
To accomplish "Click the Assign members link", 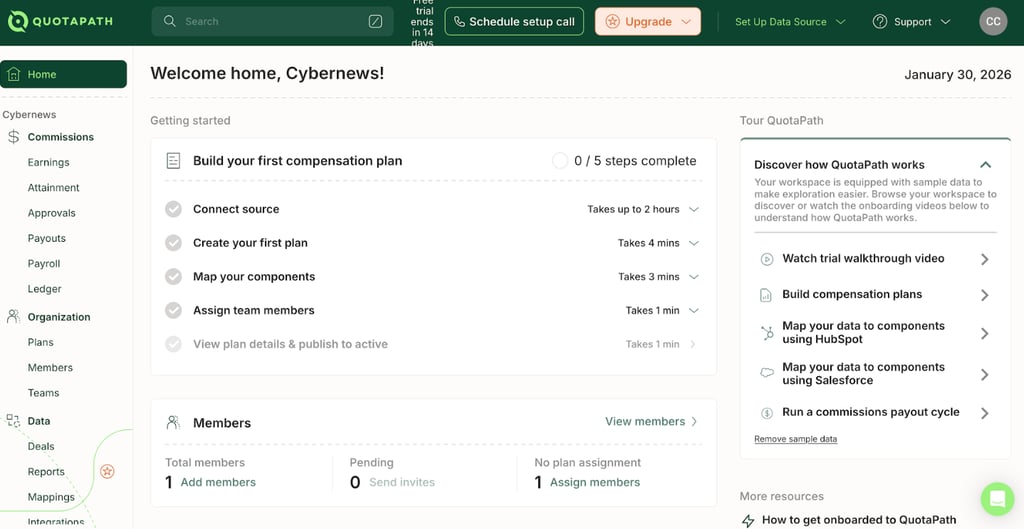I will pyautogui.click(x=595, y=482).
